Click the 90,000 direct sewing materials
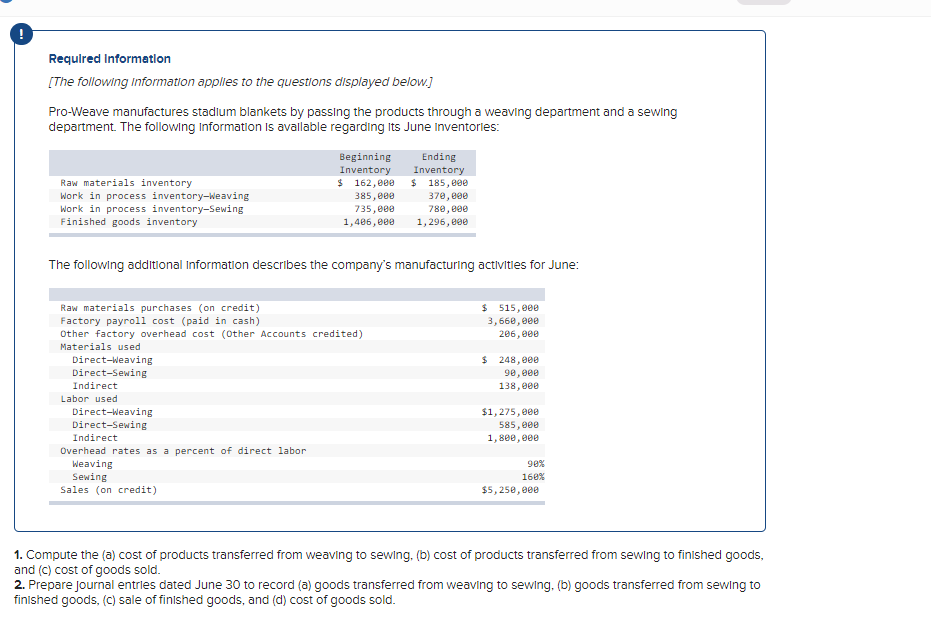Screen dimensions: 931x626 (x=521, y=373)
